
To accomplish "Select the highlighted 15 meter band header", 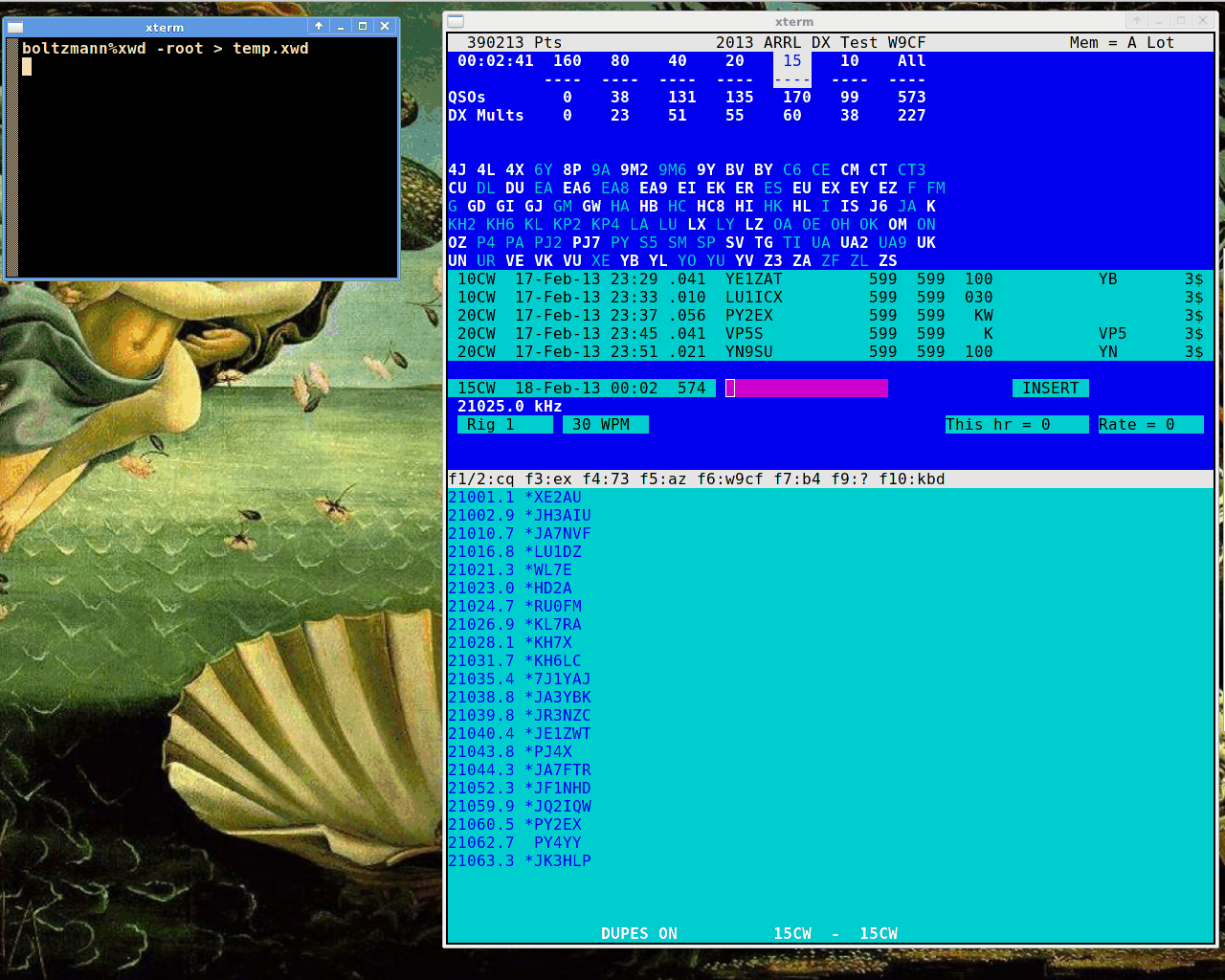I will (792, 61).
